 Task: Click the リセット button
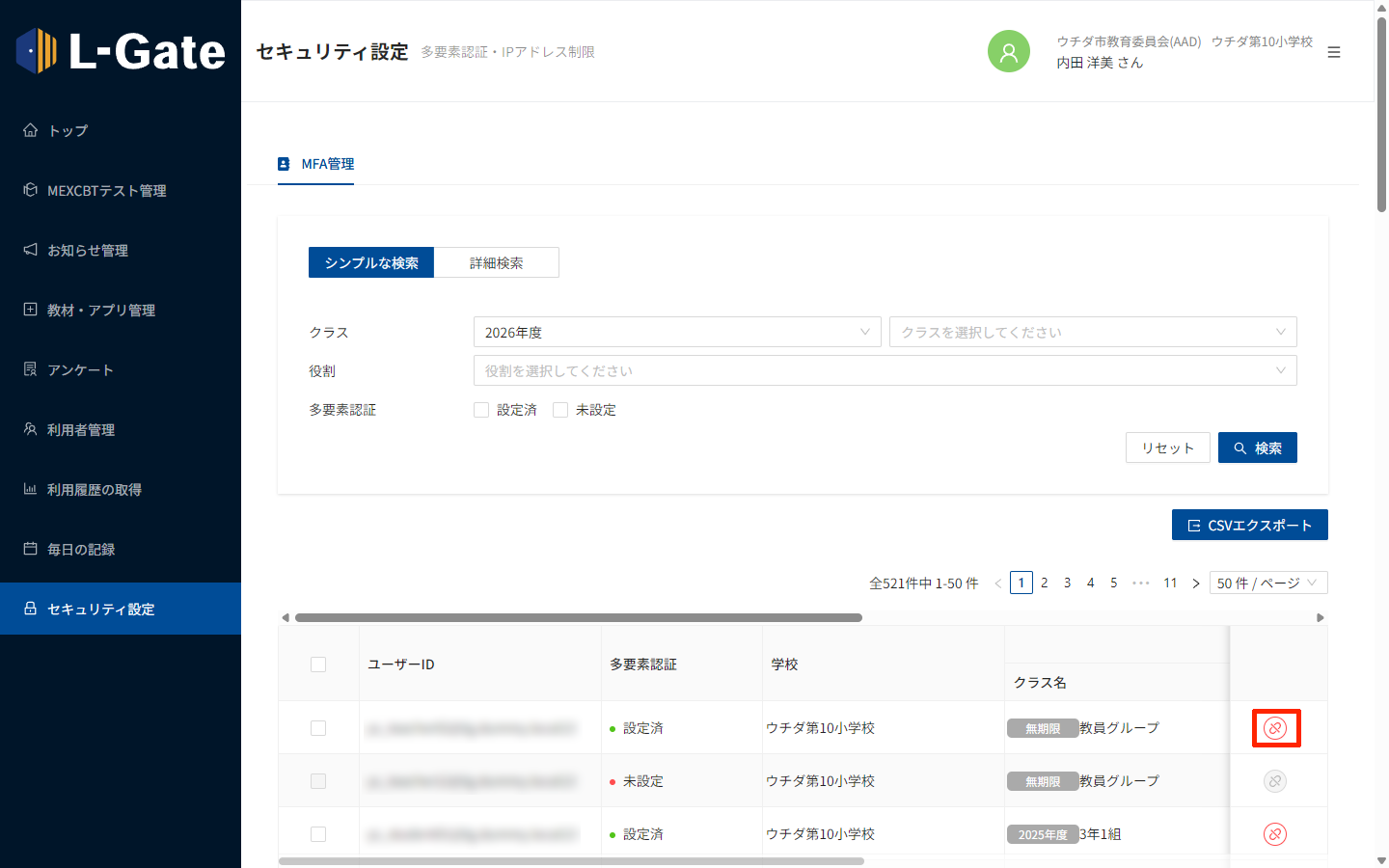click(x=1168, y=448)
